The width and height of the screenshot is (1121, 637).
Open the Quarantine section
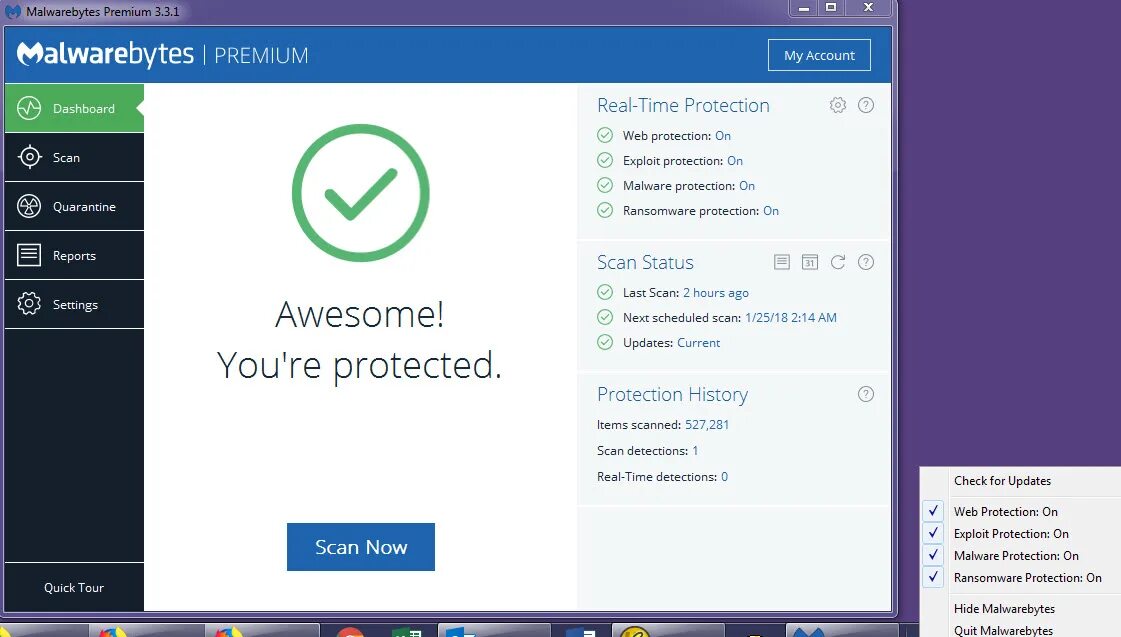[x=74, y=207]
